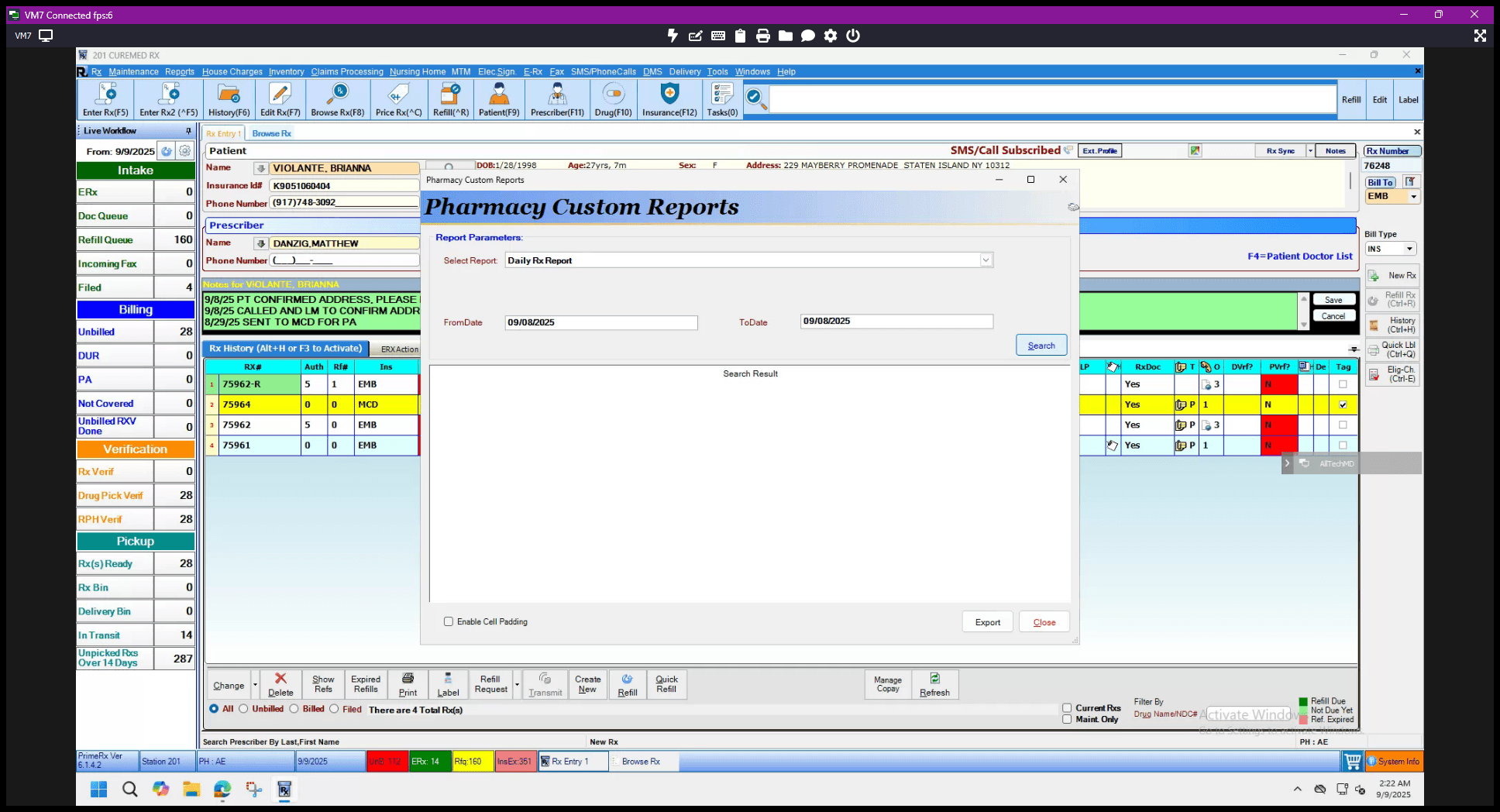Click the Transmit icon button

pos(545,684)
